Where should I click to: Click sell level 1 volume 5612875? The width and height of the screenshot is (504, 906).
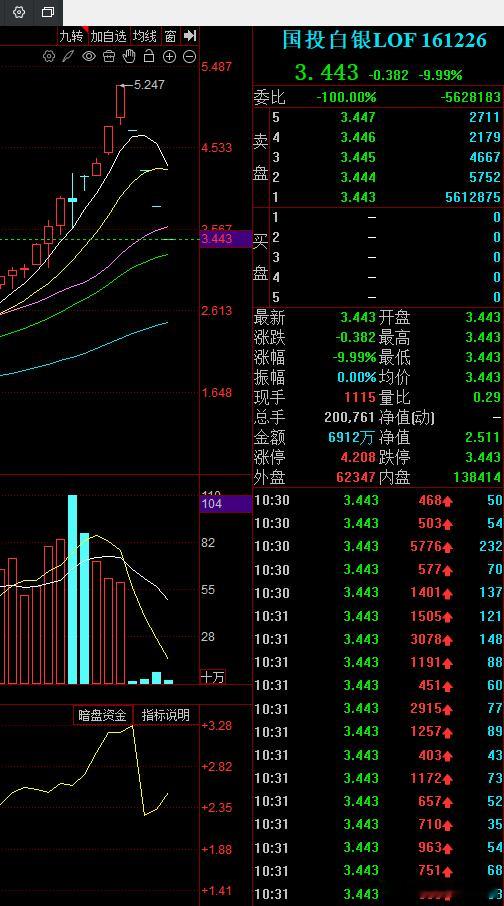[x=473, y=197]
